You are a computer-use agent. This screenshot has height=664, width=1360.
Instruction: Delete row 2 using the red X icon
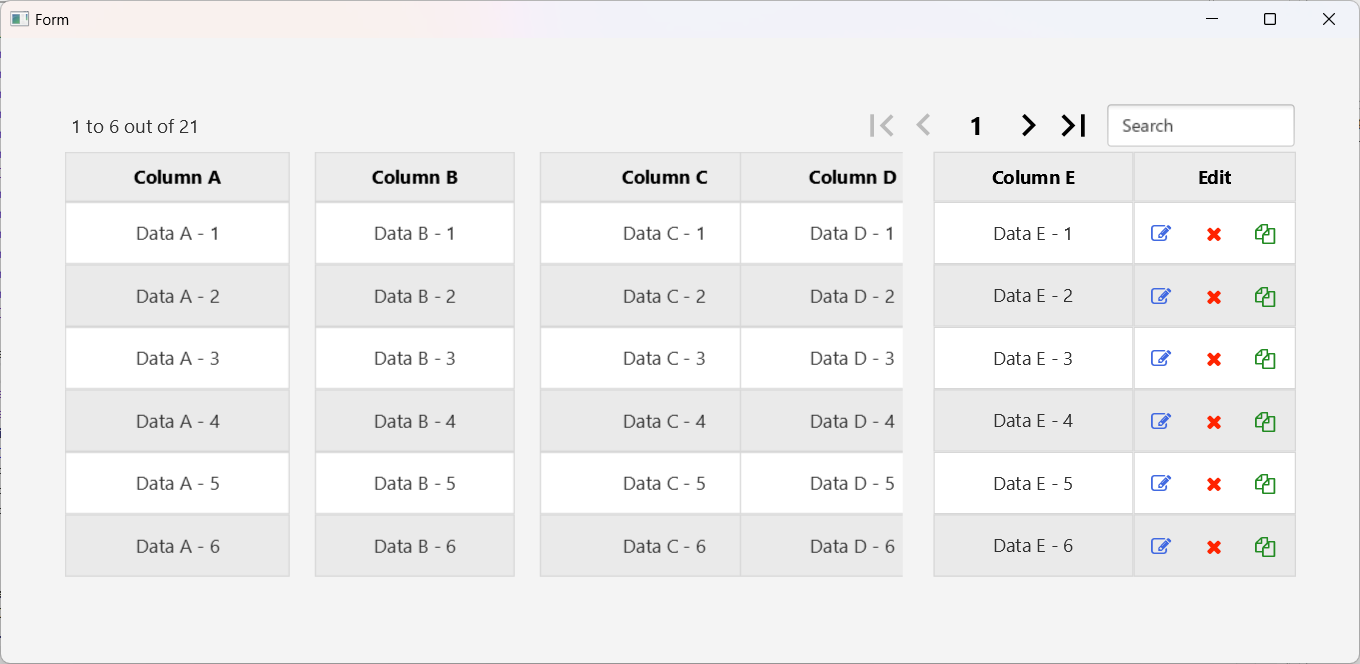click(x=1214, y=297)
